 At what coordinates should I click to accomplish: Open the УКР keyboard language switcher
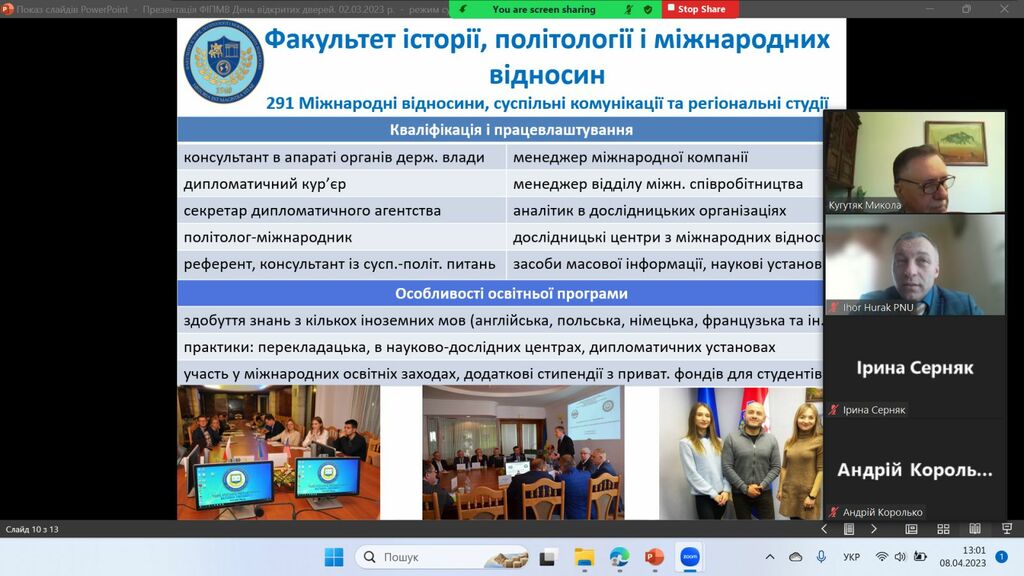[851, 557]
